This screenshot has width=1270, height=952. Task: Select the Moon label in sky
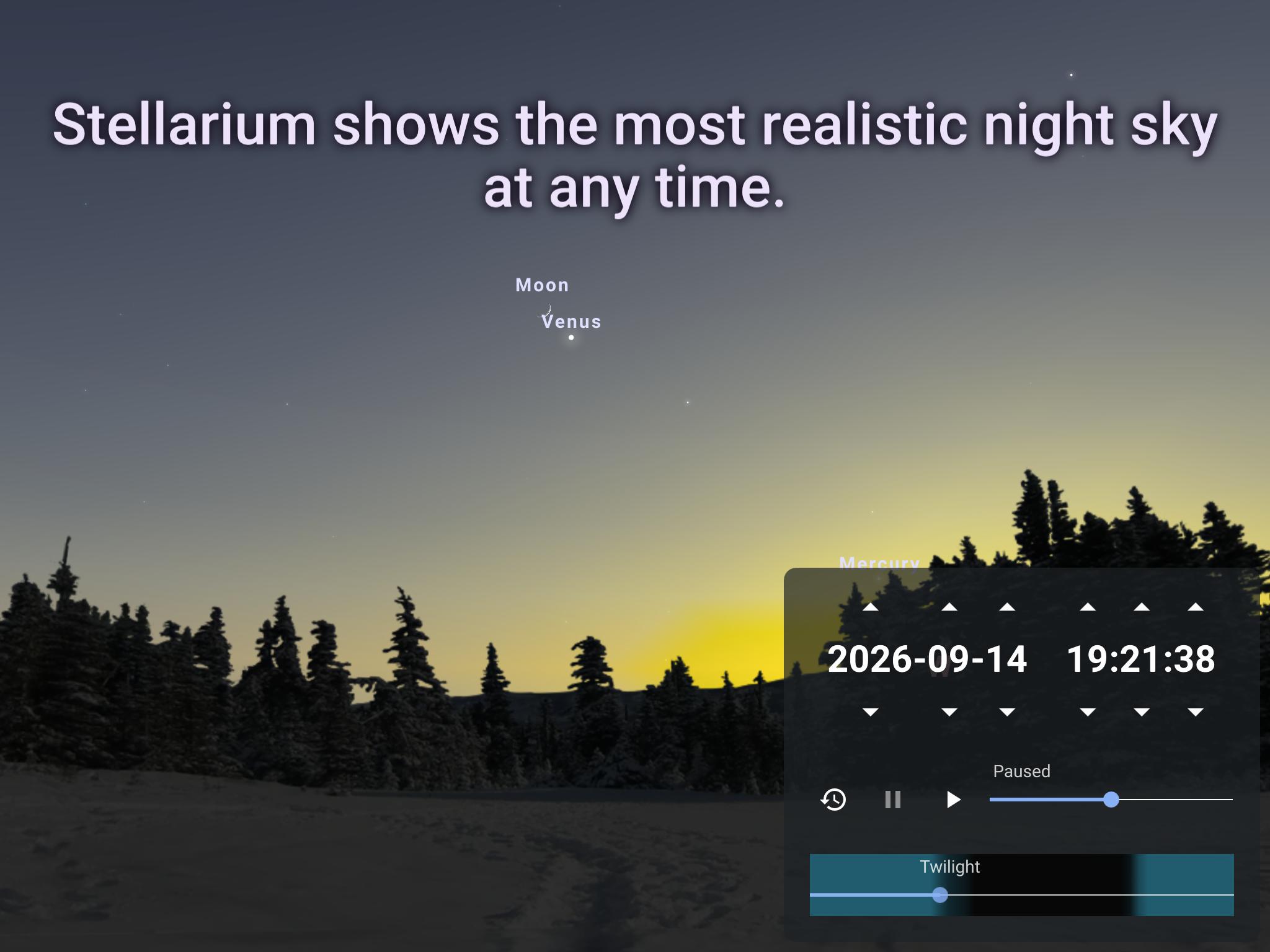(542, 285)
